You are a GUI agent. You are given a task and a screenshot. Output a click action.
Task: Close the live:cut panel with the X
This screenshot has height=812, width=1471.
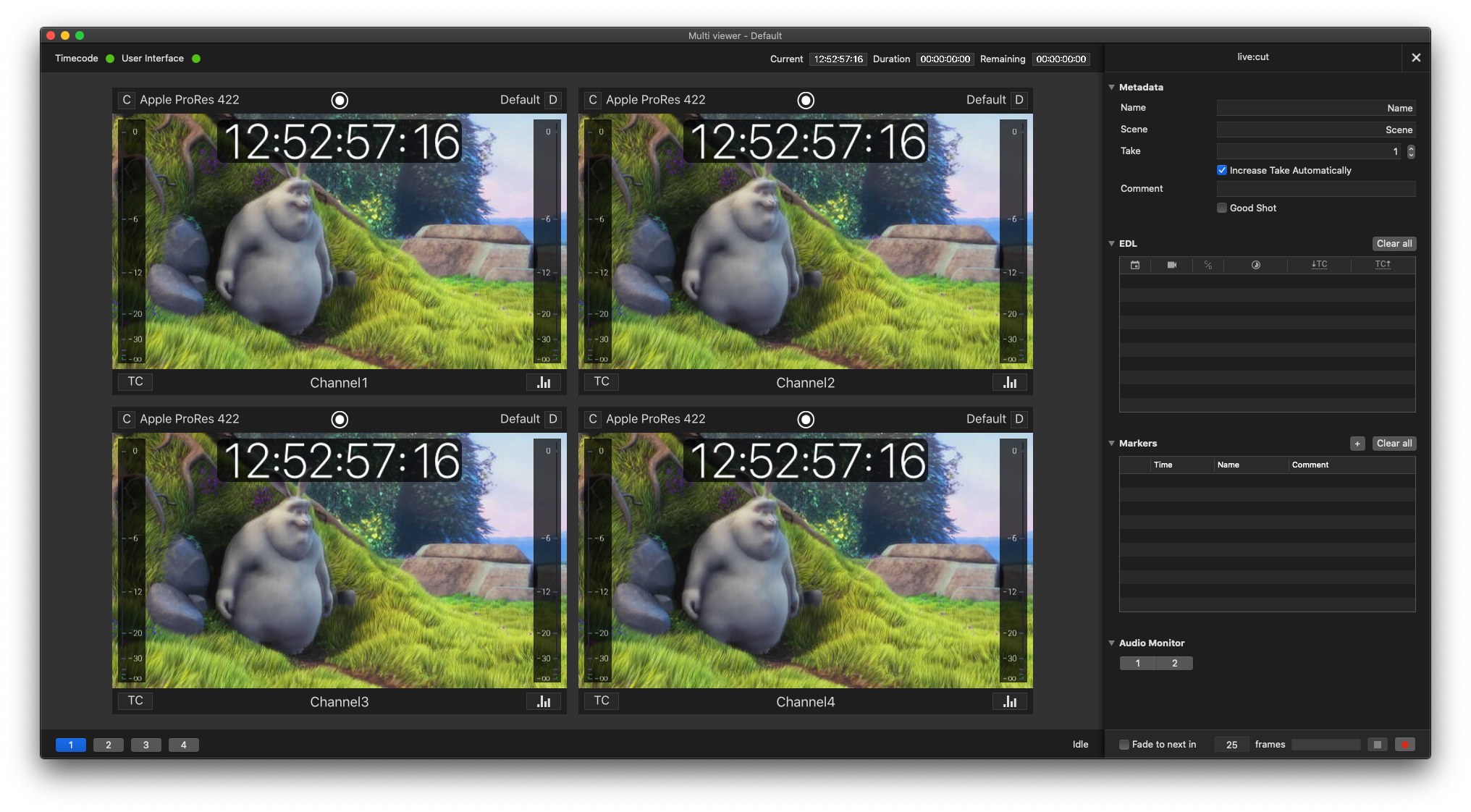coord(1416,57)
